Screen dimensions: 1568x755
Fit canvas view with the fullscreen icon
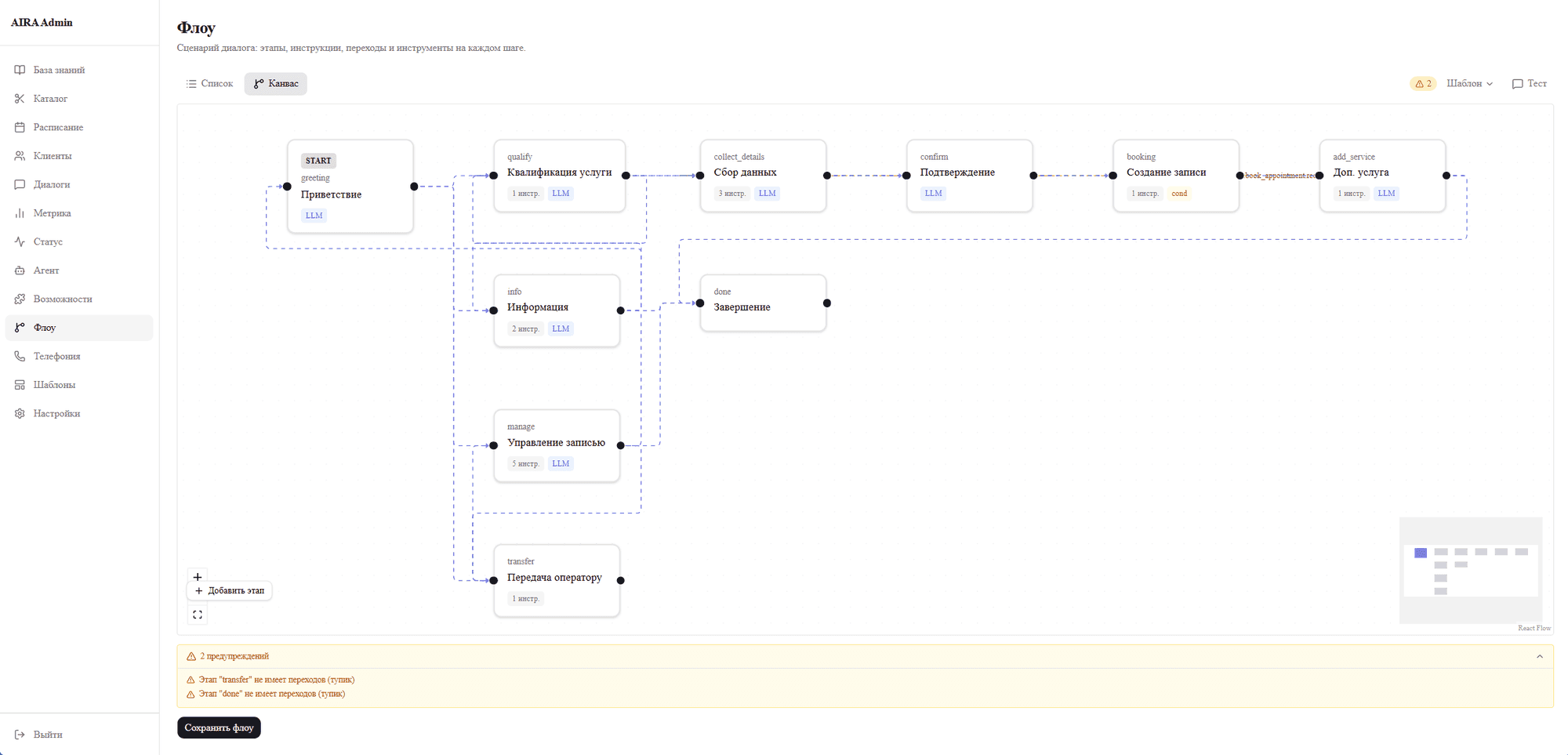coord(198,615)
